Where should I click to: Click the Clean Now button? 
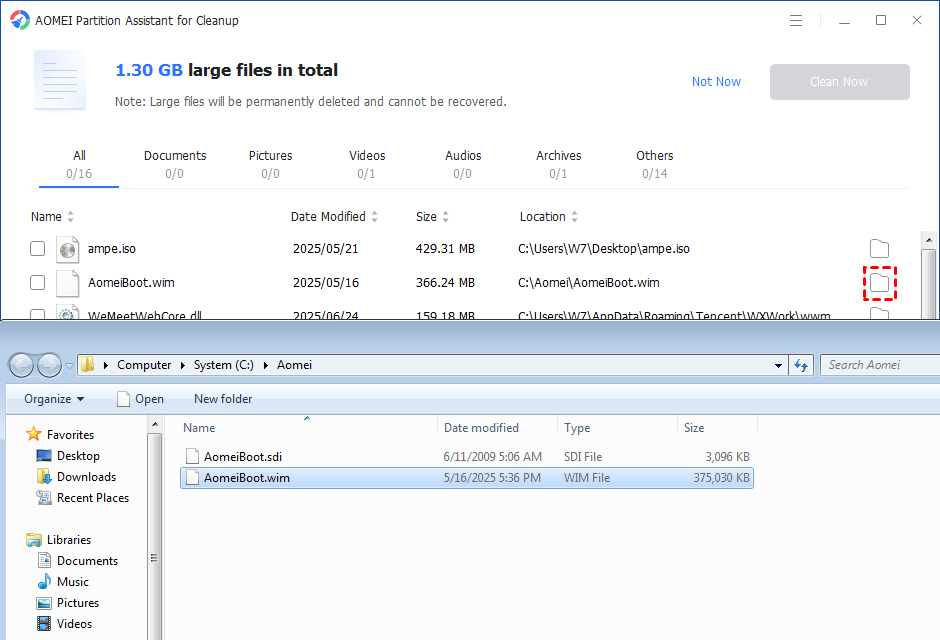839,81
